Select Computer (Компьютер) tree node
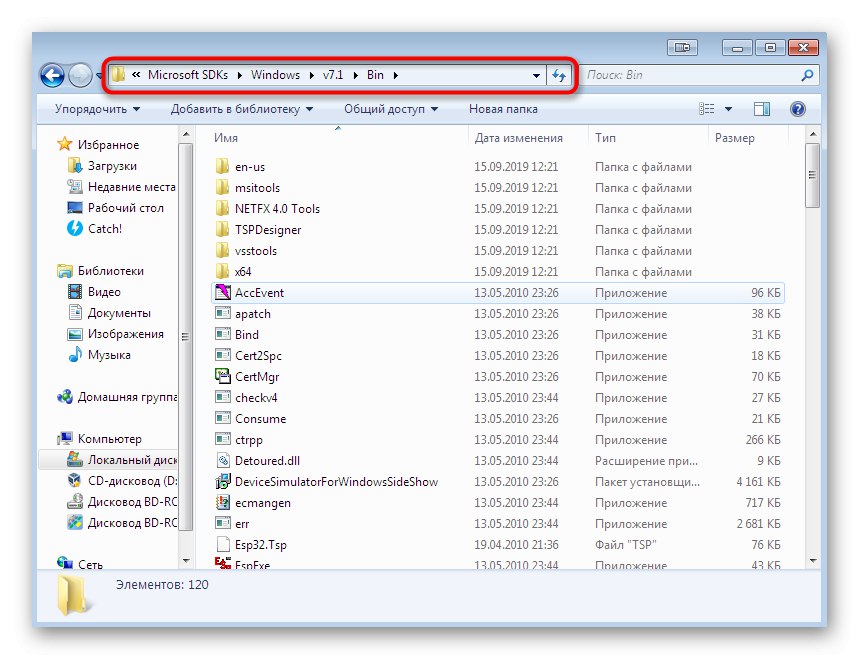Screen dimensions: 859x659 [110, 439]
